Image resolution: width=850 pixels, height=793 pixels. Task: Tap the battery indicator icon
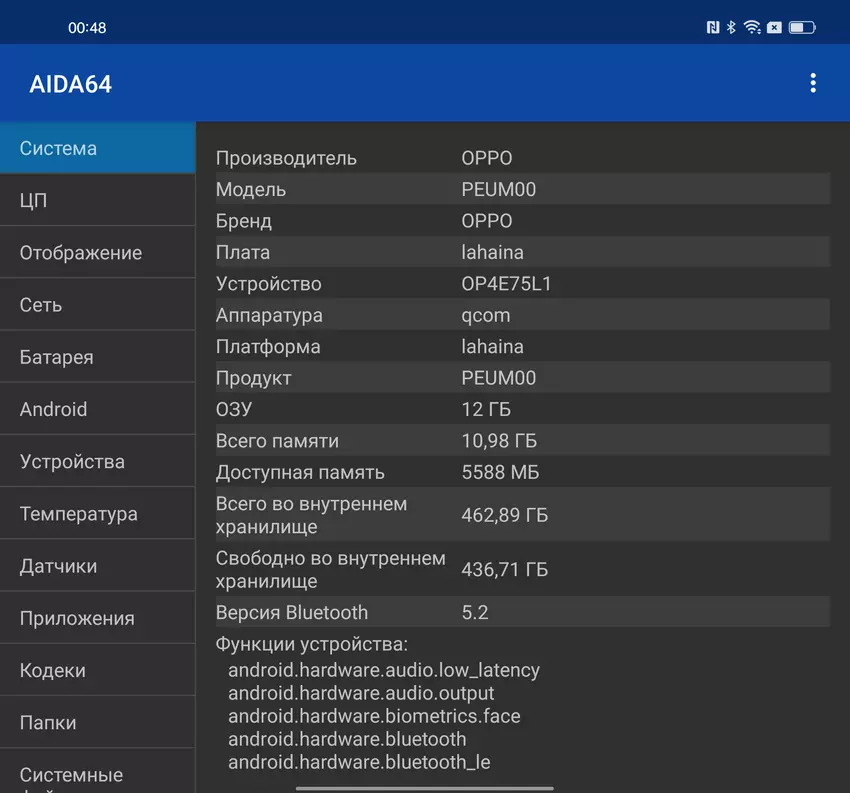[x=802, y=28]
